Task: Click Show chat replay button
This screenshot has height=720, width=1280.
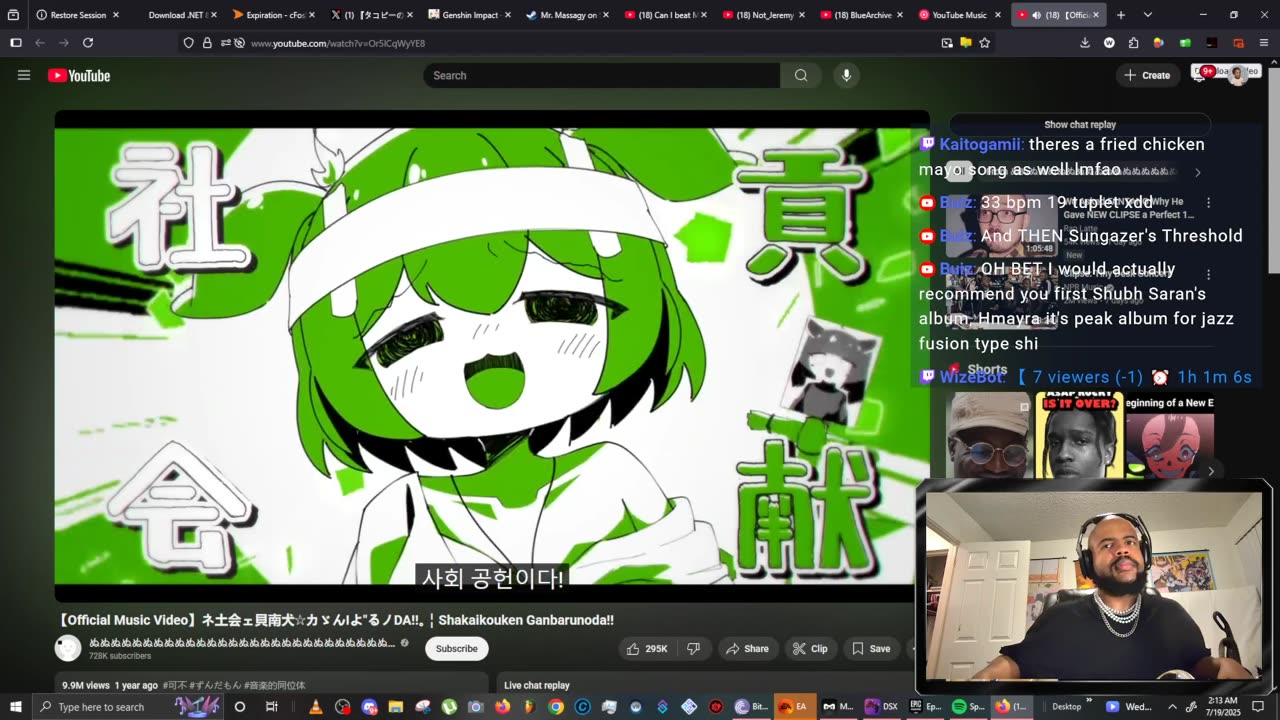Action: pos(1080,125)
